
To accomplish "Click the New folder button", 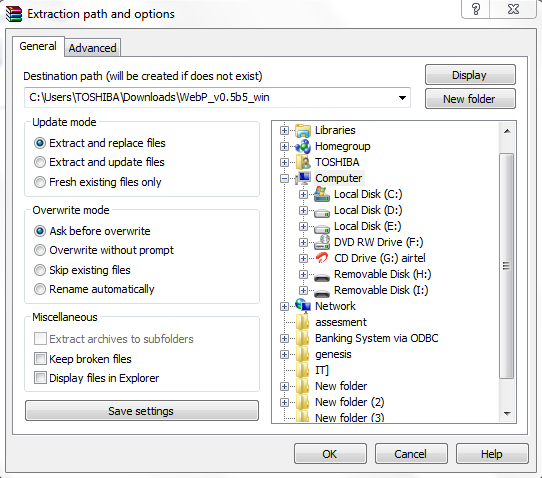I will coord(470,99).
